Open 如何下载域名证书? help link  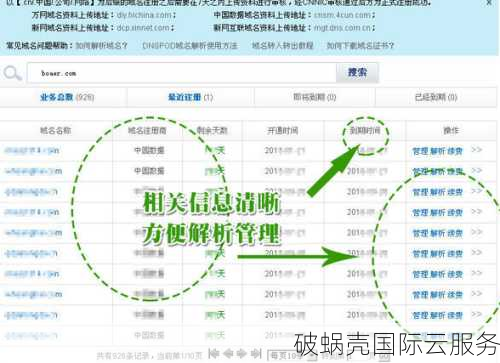pos(360,45)
